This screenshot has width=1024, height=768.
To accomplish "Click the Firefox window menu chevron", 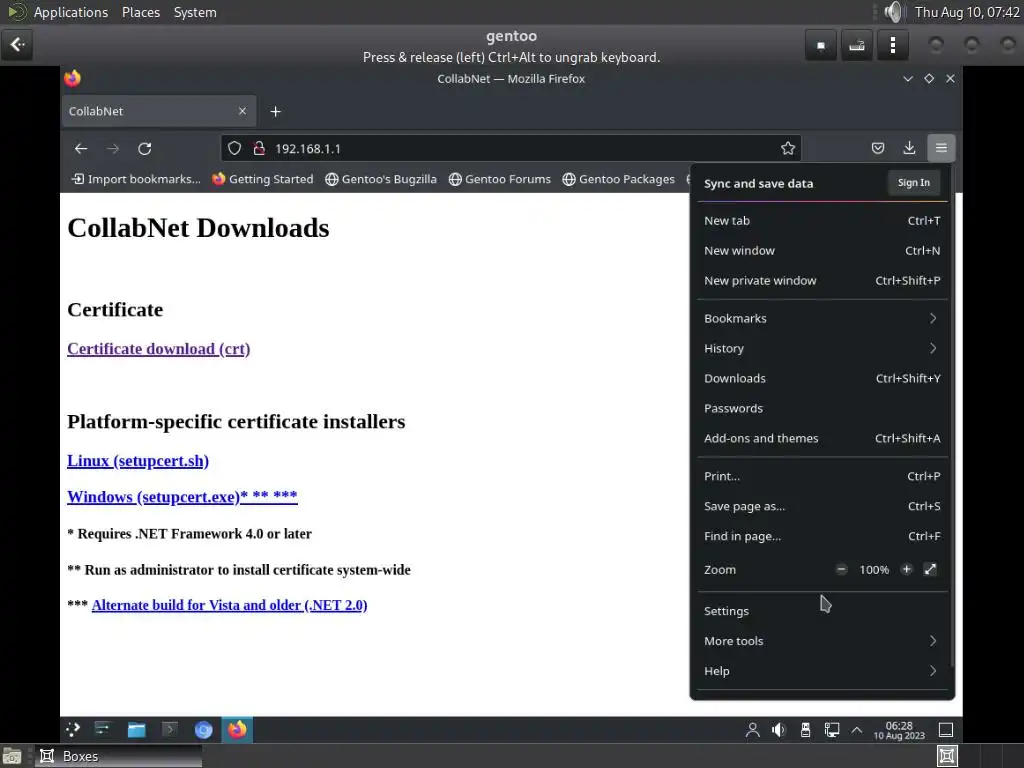I will coord(908,78).
